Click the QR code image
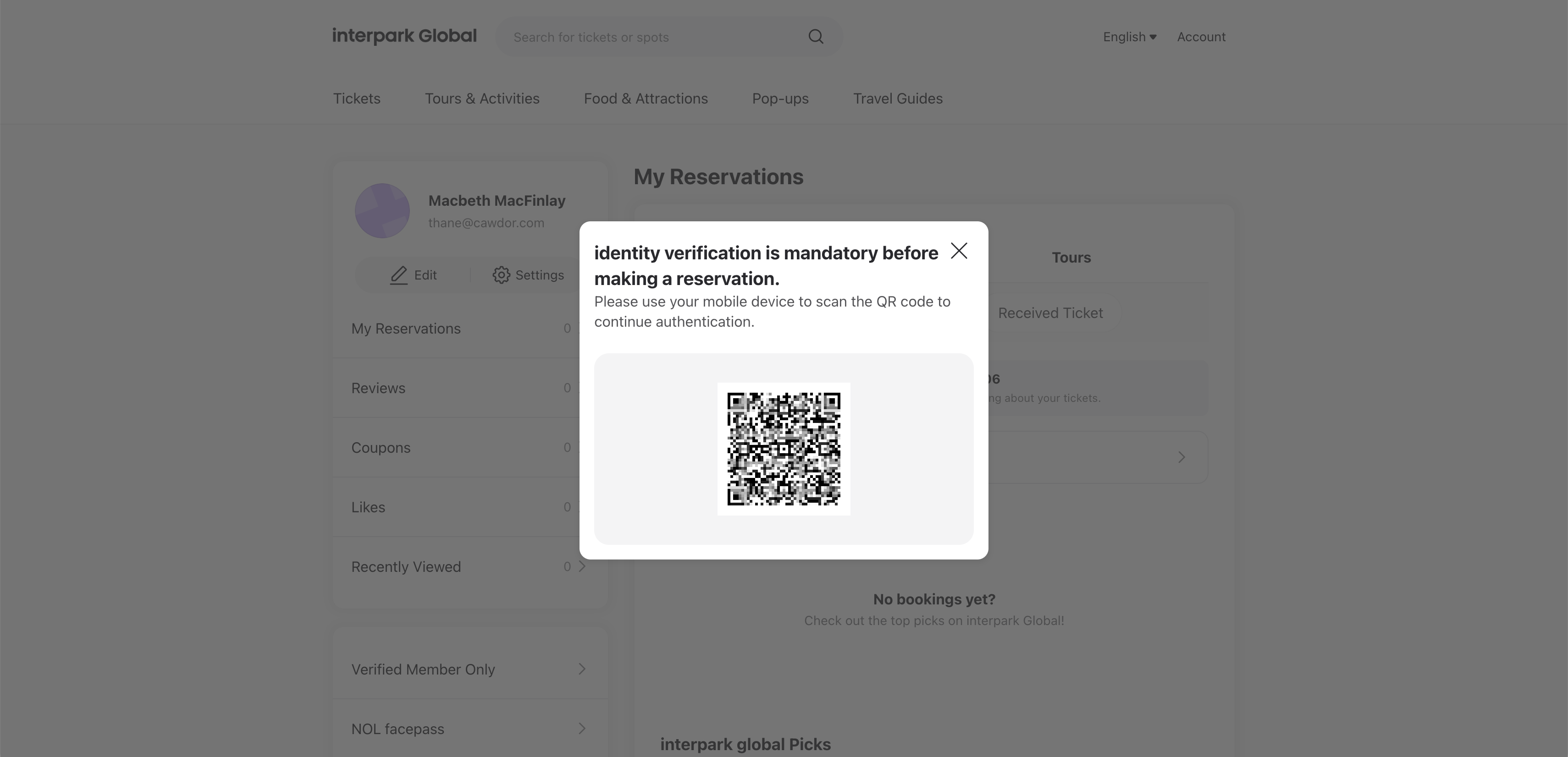The width and height of the screenshot is (1568, 757). point(784,449)
